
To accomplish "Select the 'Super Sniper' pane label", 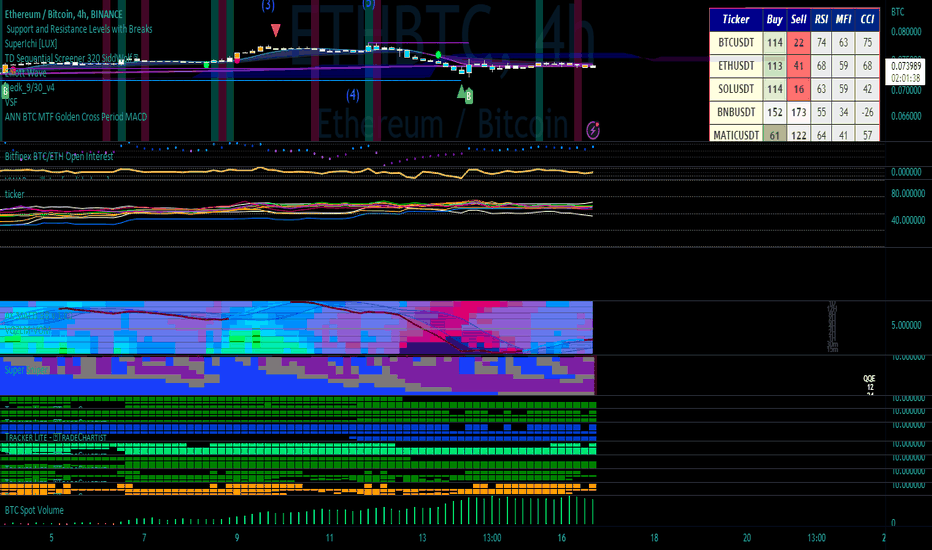I will [27, 370].
